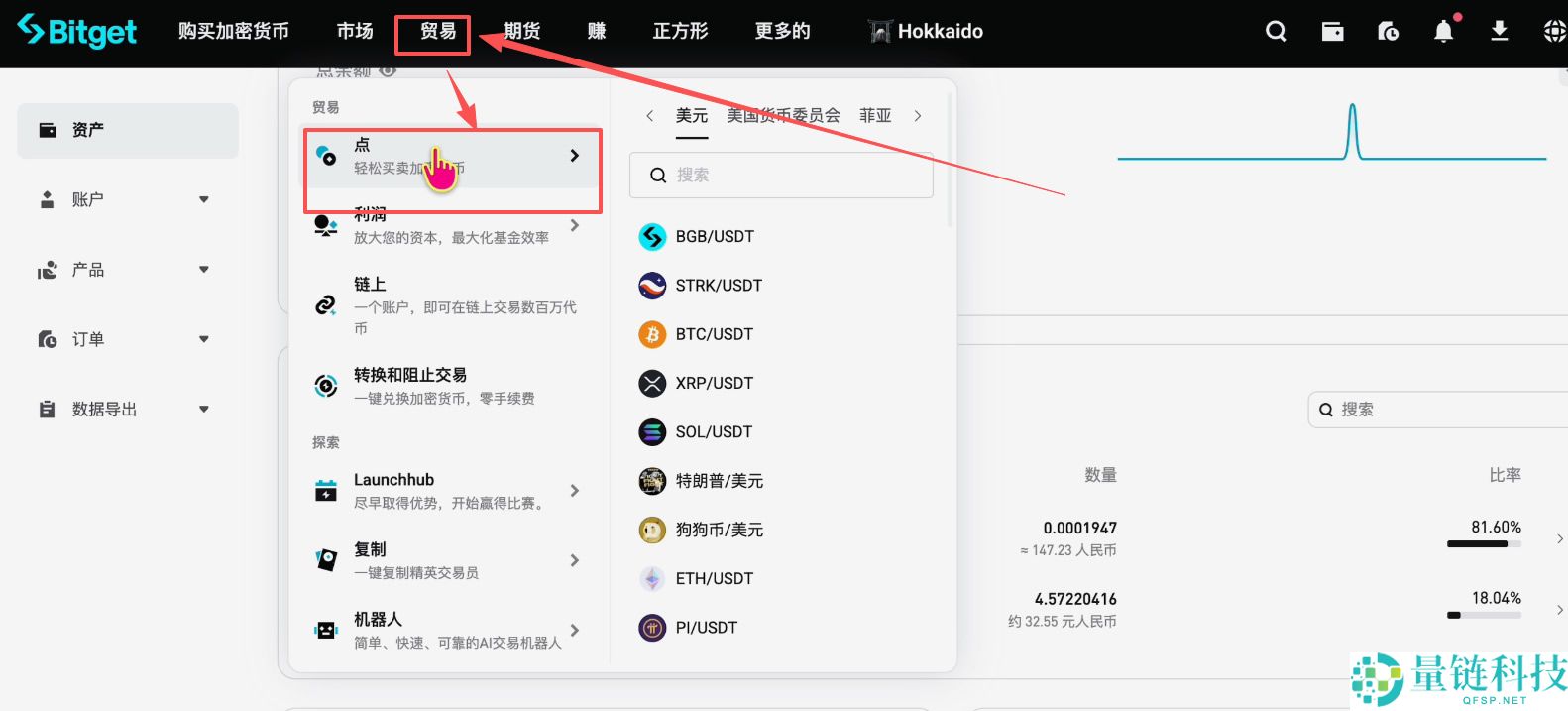1568x711 pixels.
Task: Open the XRP/USDT trading pair
Action: coord(715,383)
